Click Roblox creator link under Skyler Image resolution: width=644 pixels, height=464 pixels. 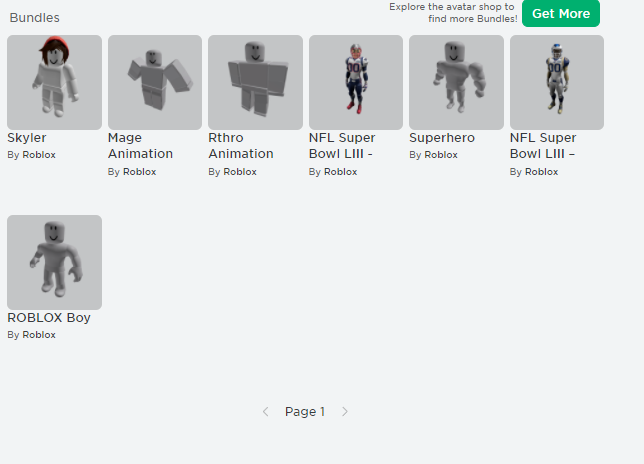39,155
